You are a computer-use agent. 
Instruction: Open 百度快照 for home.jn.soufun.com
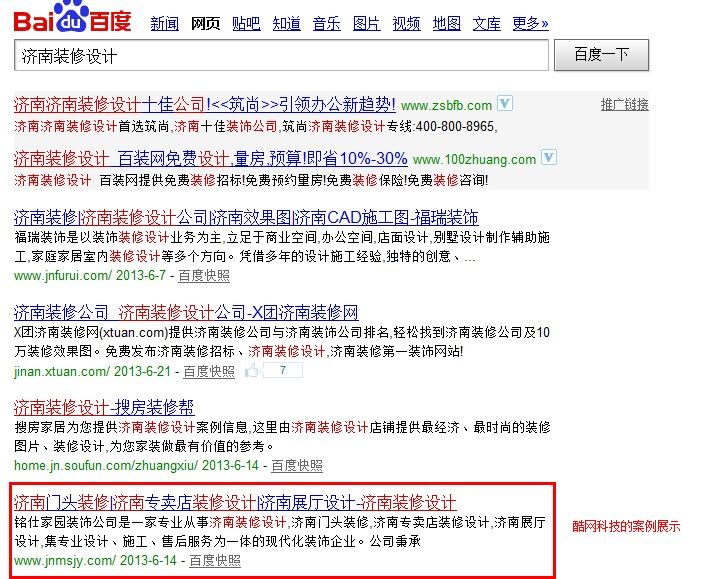[297, 466]
